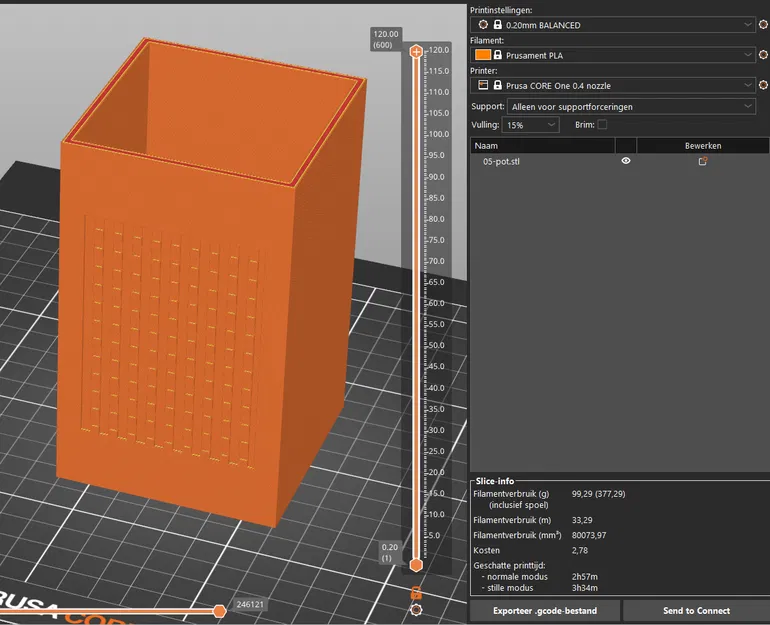Screen dimensions: 770x625
Task: Open settings cog for Prusa CORE One printer
Action: (x=763, y=85)
